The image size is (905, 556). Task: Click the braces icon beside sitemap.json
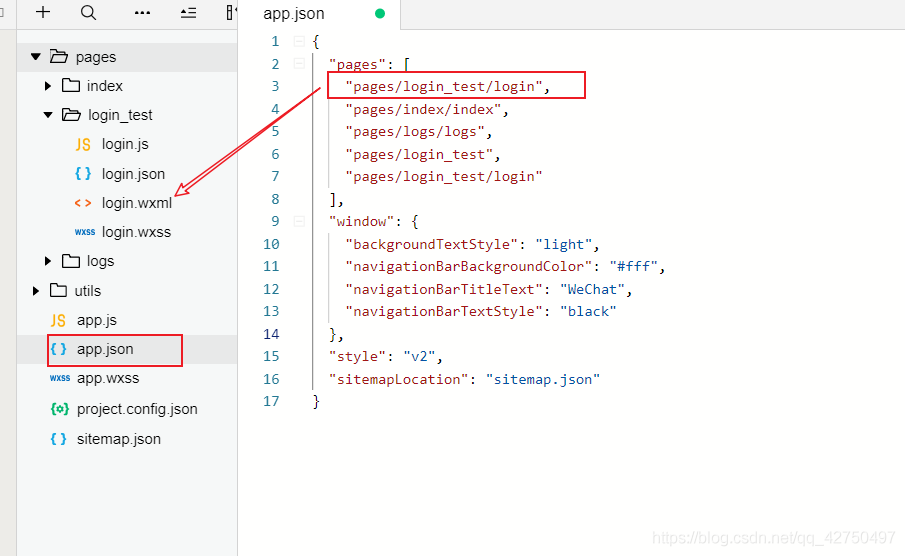click(59, 439)
